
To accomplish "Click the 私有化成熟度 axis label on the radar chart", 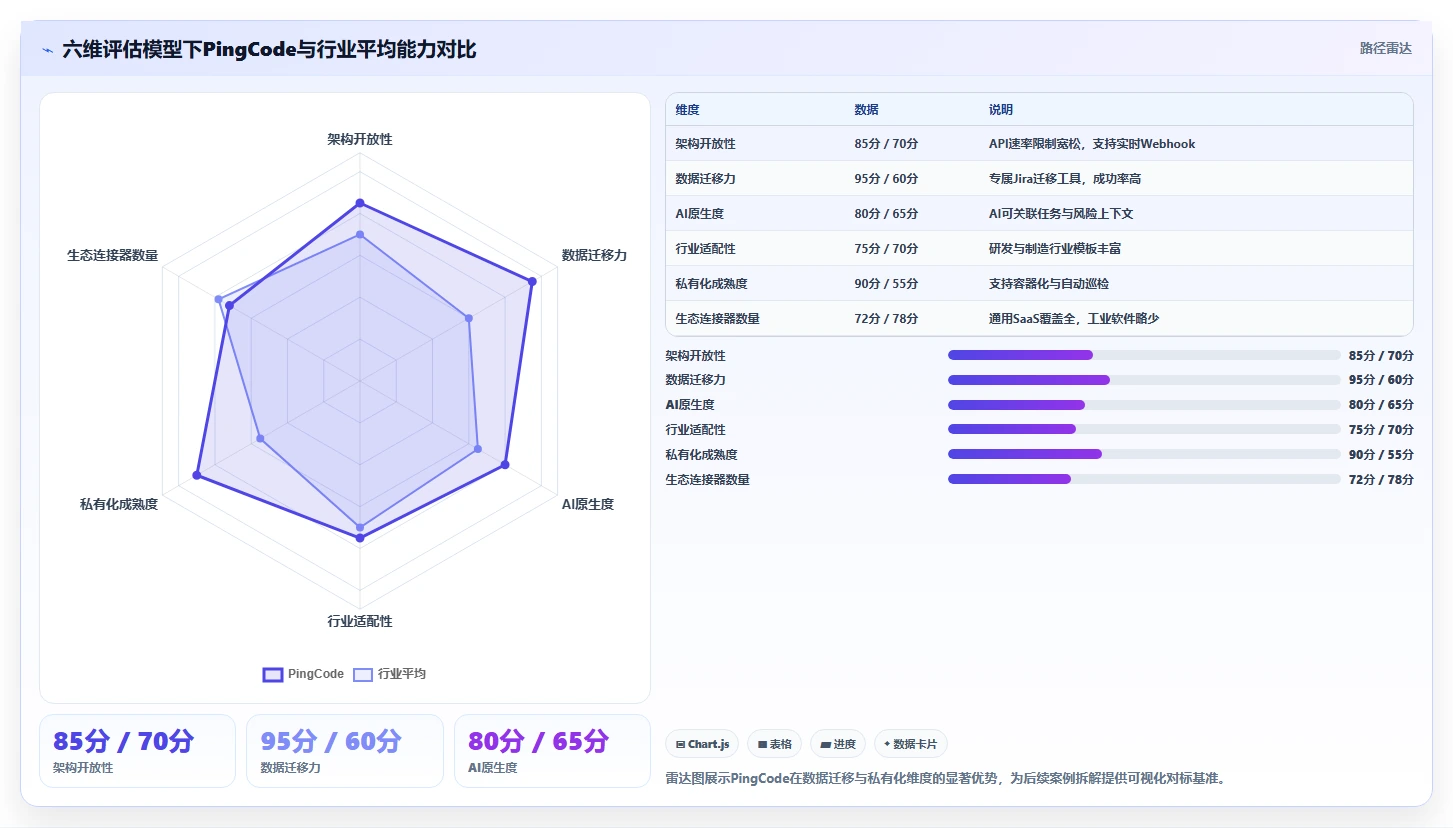I will (119, 504).
